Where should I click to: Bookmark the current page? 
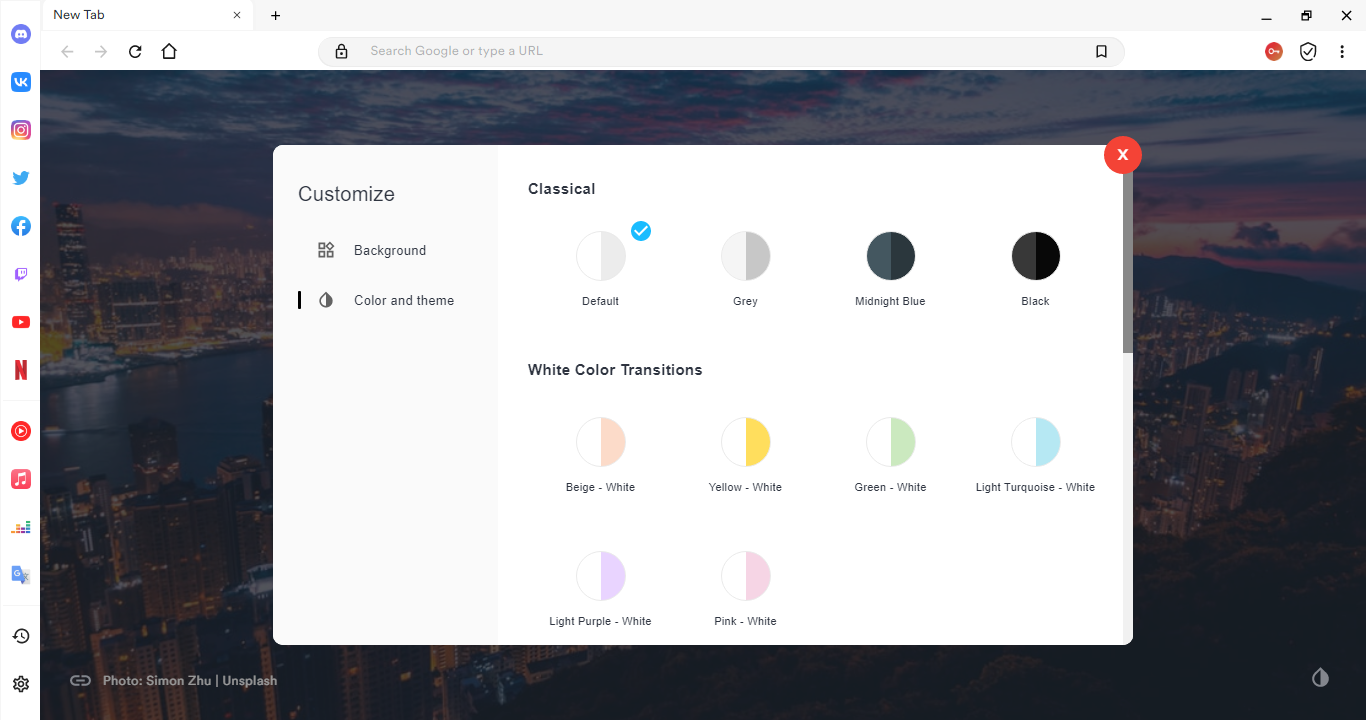(x=1101, y=51)
